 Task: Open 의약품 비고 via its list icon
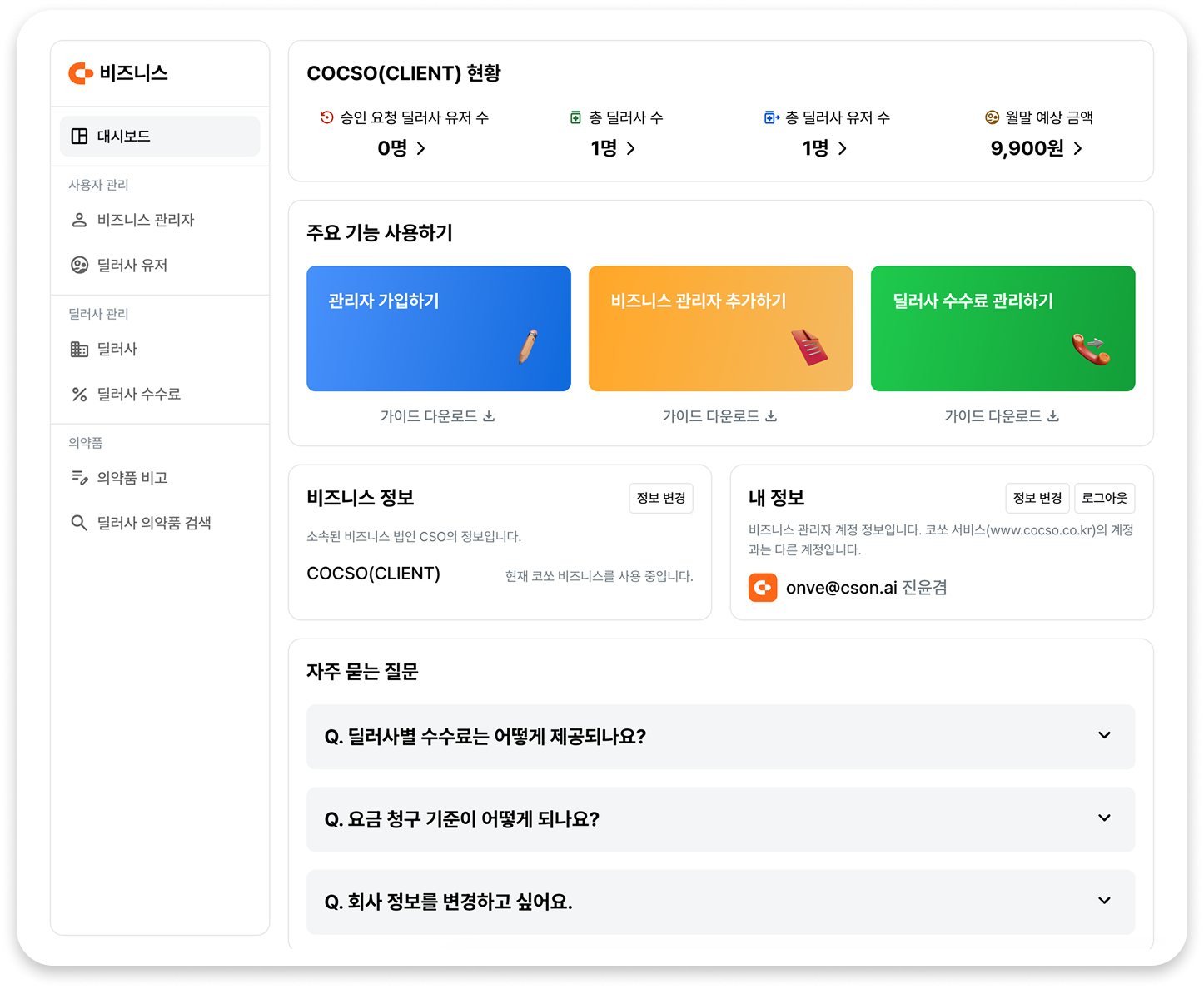point(78,477)
